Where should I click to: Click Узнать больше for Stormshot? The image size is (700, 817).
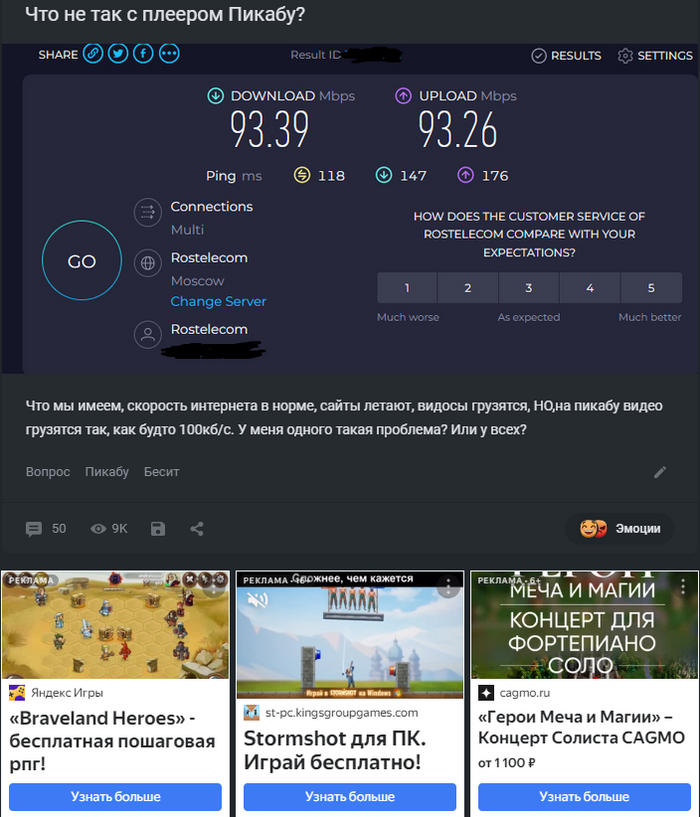point(350,797)
